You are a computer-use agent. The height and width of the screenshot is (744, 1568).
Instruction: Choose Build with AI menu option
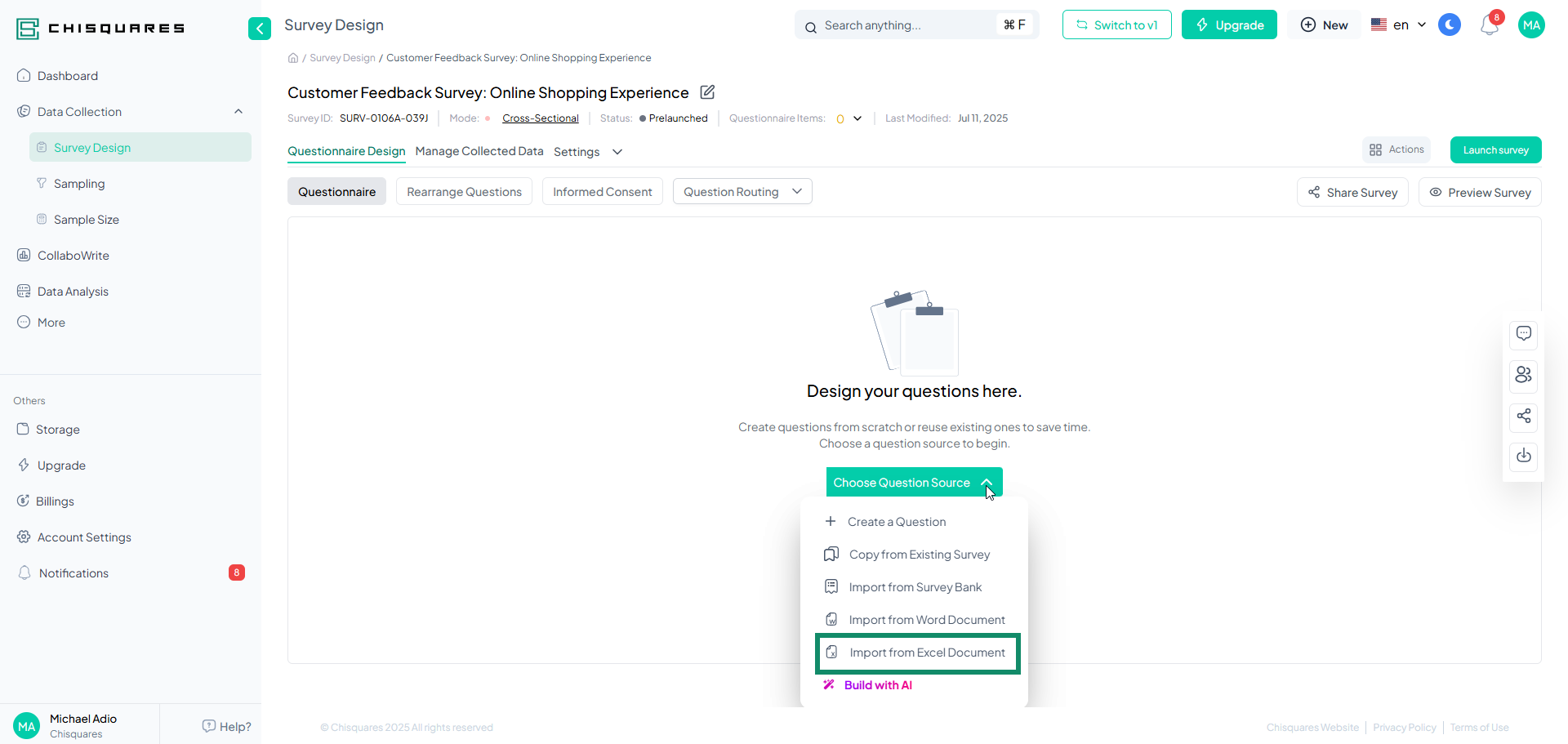pyautogui.click(x=877, y=685)
